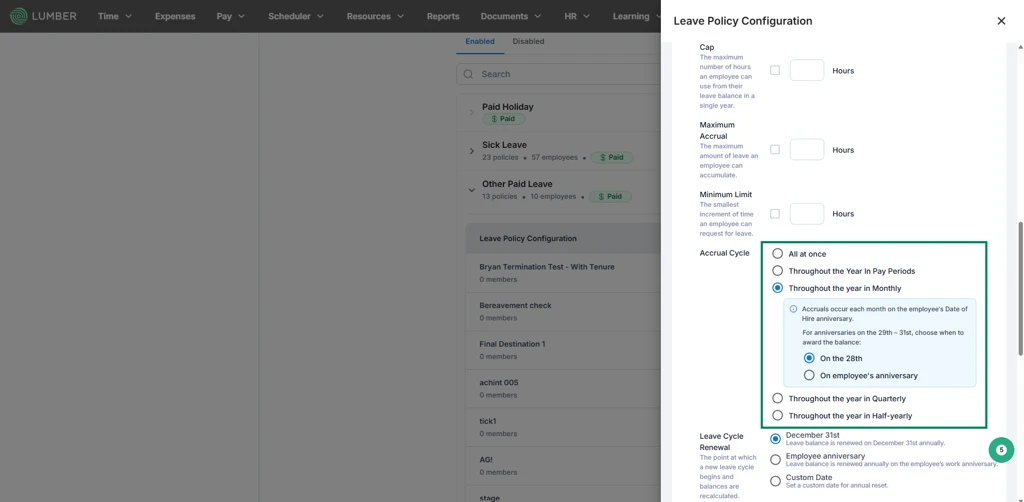Open the Reports menu
This screenshot has height=502, width=1024.
(x=443, y=16)
